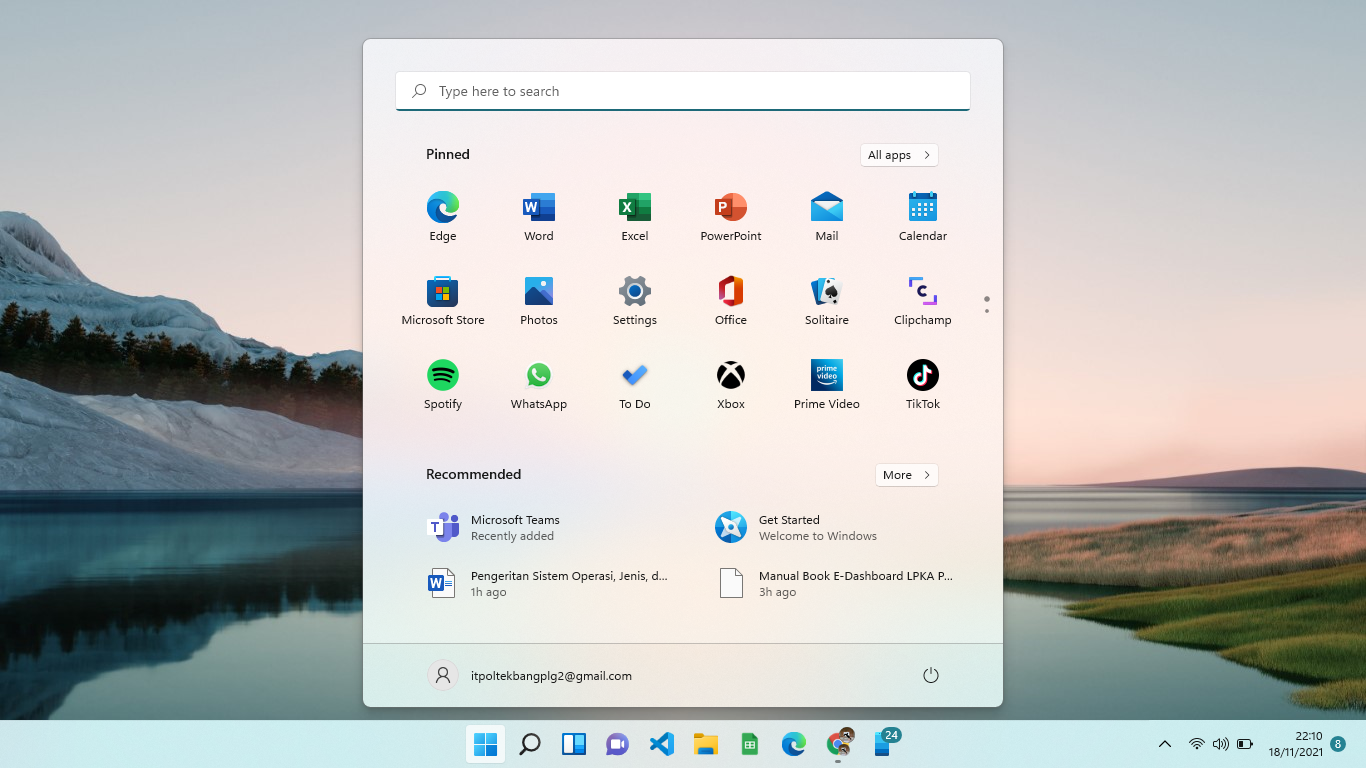Open WhatsApp
Screen dimensions: 1366x768
coord(539,385)
